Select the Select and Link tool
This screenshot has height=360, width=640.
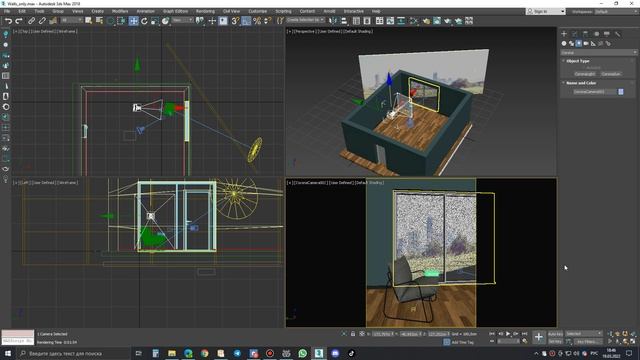[x=31, y=20]
